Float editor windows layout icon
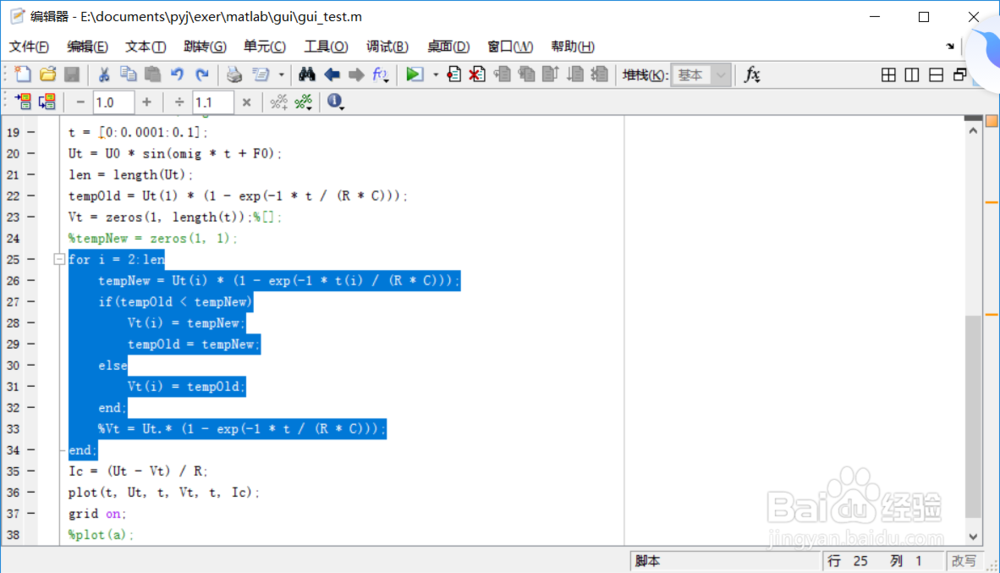The height and width of the screenshot is (573, 1000). coord(960,75)
